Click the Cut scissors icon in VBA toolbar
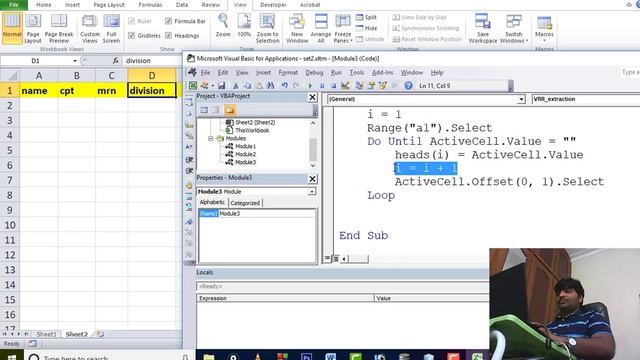Screen dimensions: 640x360 pos(236,86)
